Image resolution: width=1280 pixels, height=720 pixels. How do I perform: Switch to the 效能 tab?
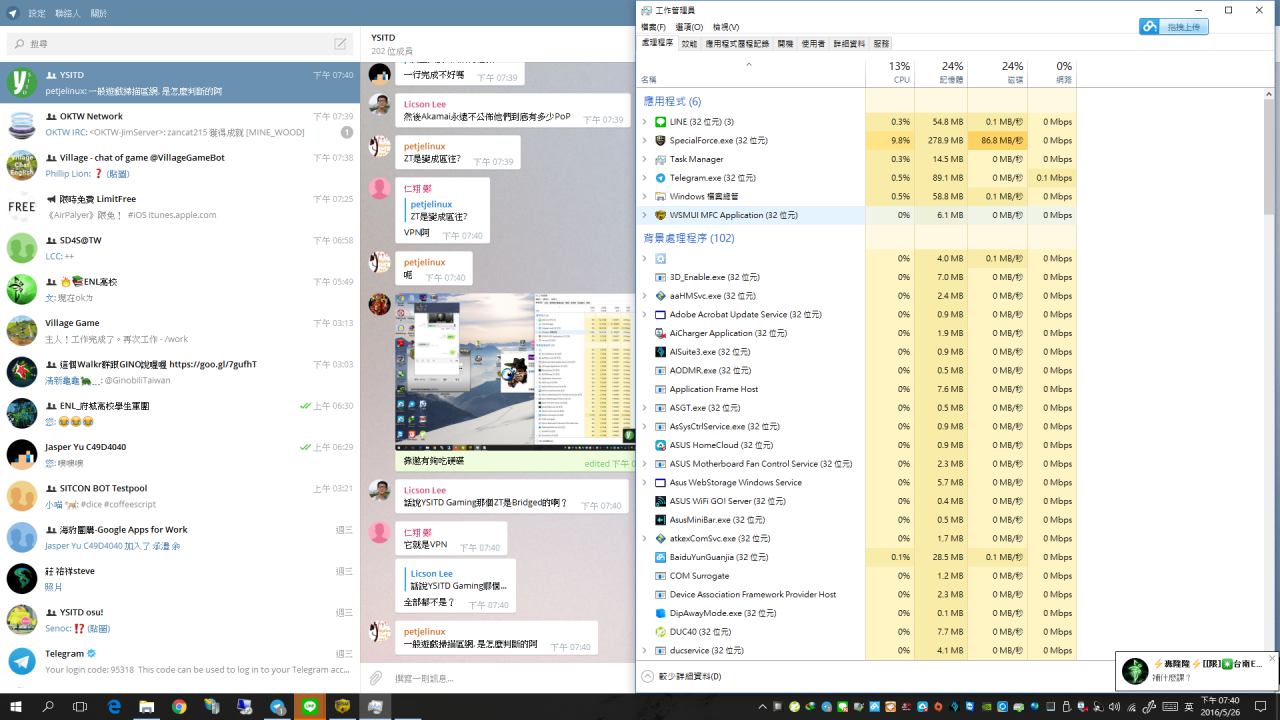(689, 44)
